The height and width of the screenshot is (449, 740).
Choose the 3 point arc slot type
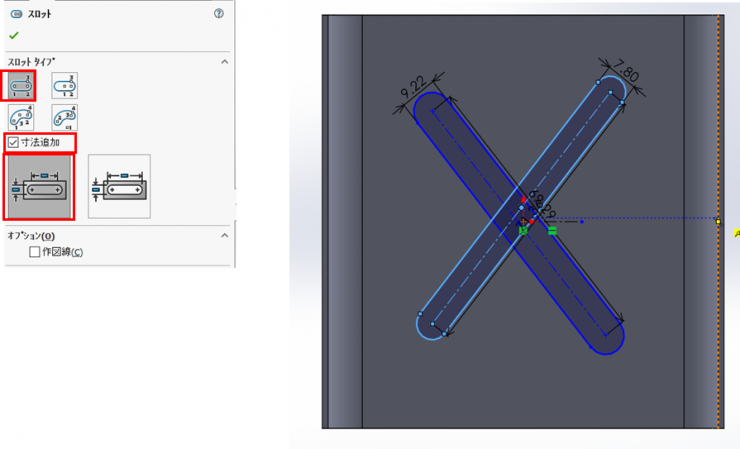coord(21,117)
